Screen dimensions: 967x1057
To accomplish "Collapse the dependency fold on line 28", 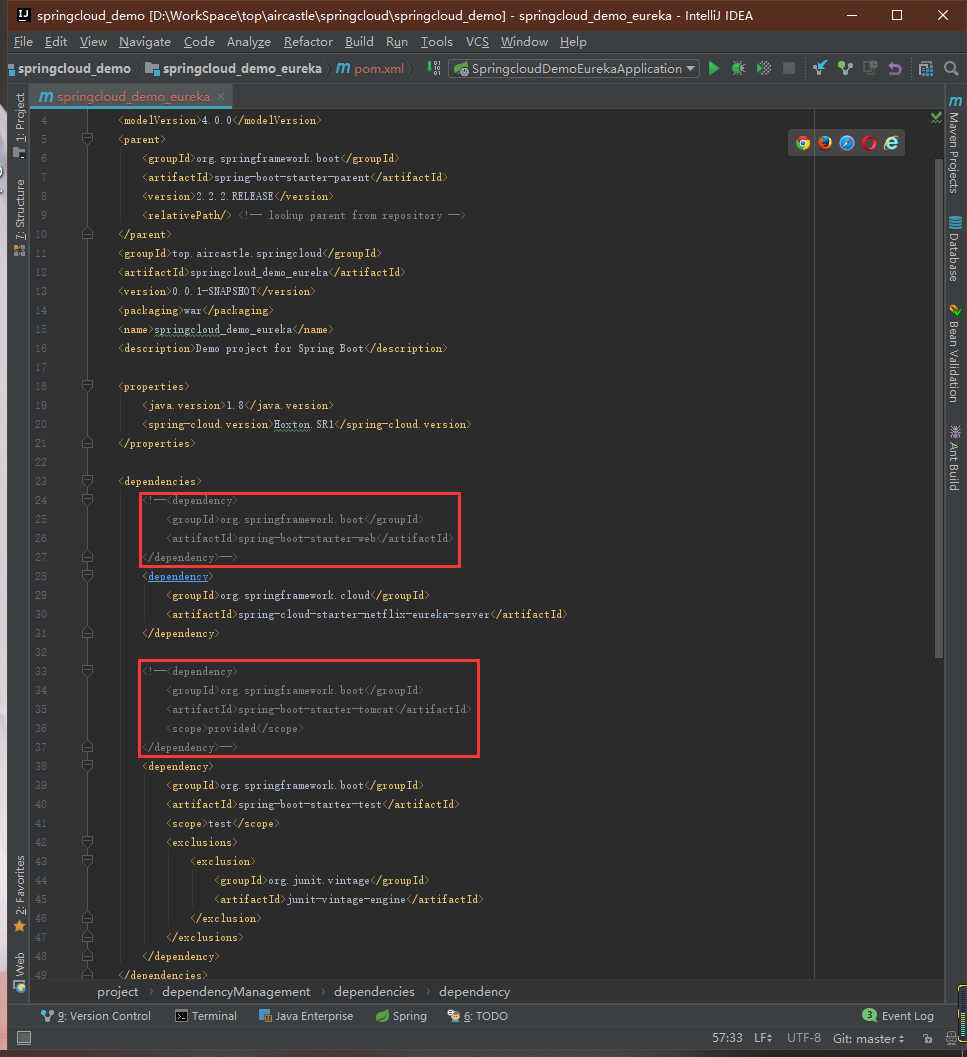I will pos(88,576).
